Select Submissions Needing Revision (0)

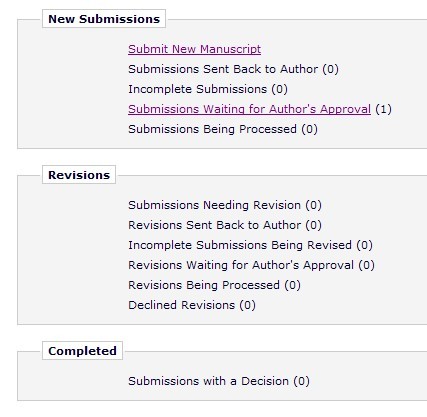pos(225,205)
